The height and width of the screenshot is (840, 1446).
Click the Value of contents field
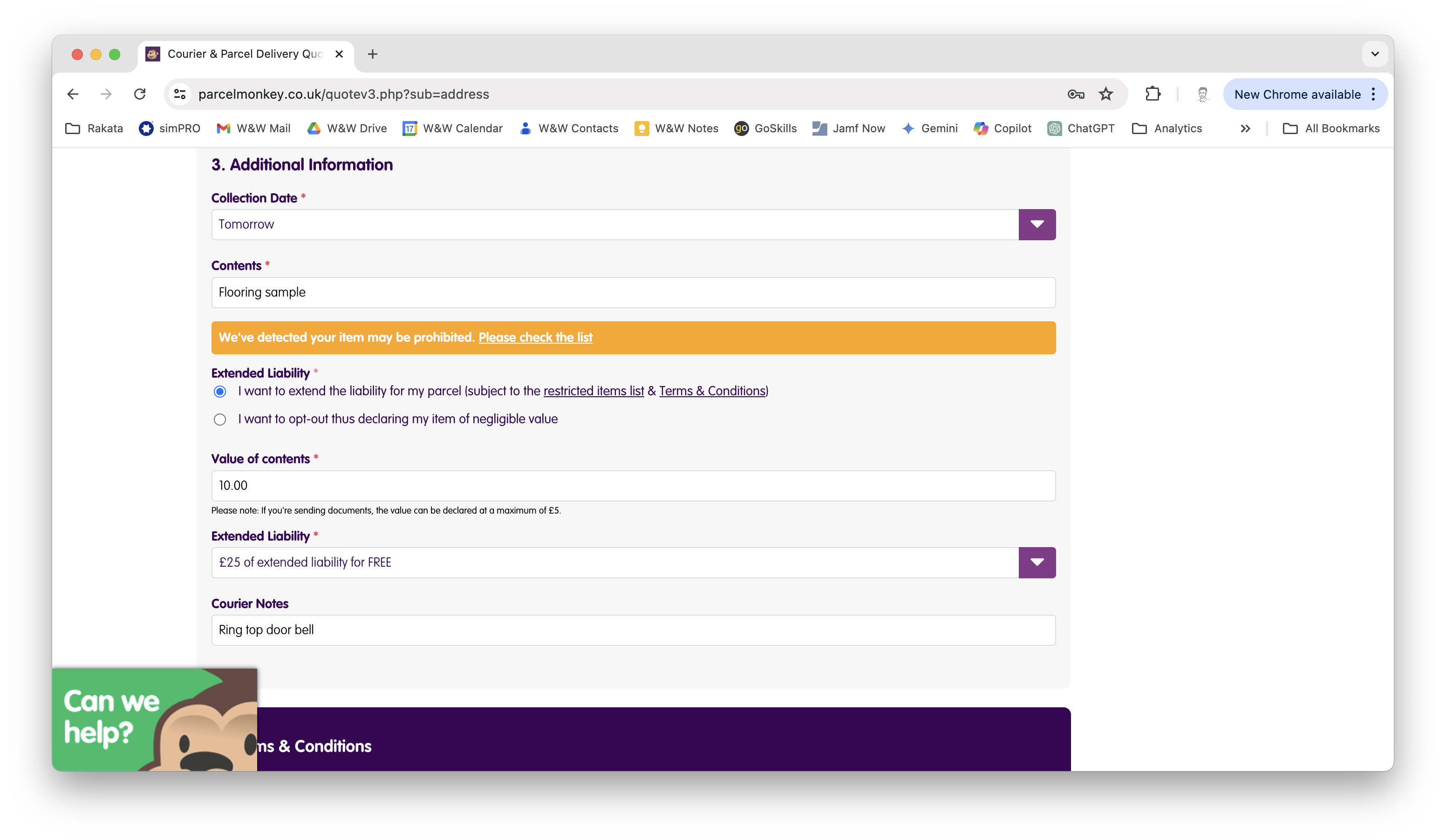pyautogui.click(x=632, y=486)
